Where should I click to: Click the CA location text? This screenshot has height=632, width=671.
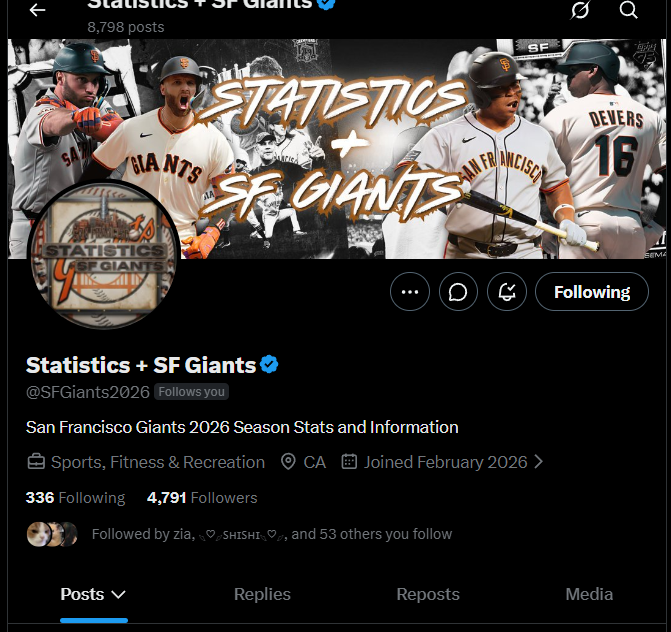click(x=315, y=462)
